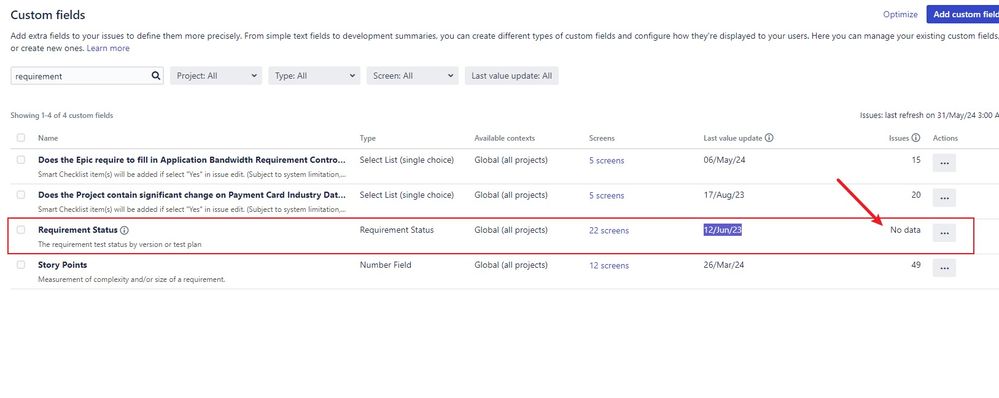Click the issues count 20
Screen dimensions: 999x398
coord(916,195)
